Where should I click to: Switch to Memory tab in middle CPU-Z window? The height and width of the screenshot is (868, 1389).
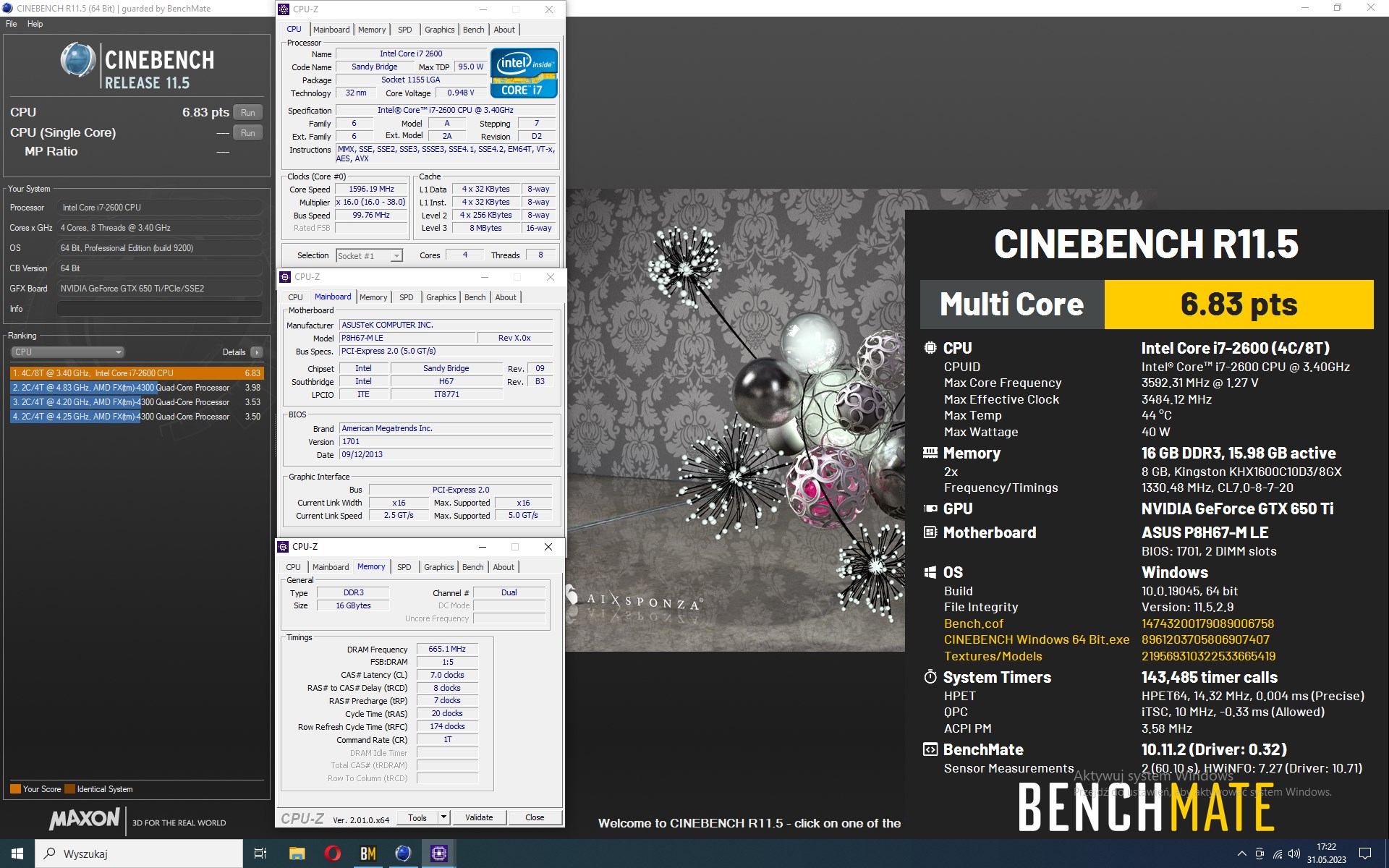(373, 297)
